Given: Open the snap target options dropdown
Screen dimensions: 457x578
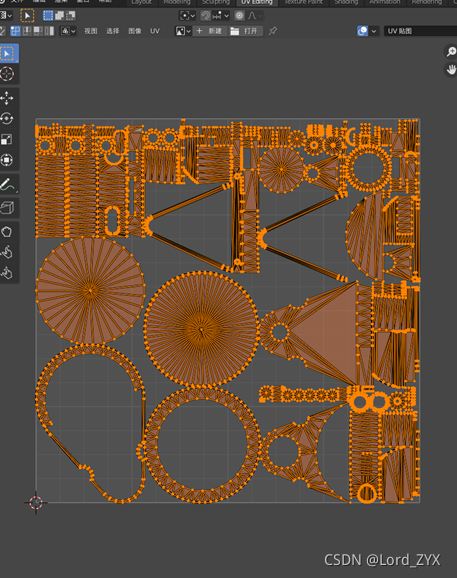Looking at the screenshot, I should click(221, 15).
